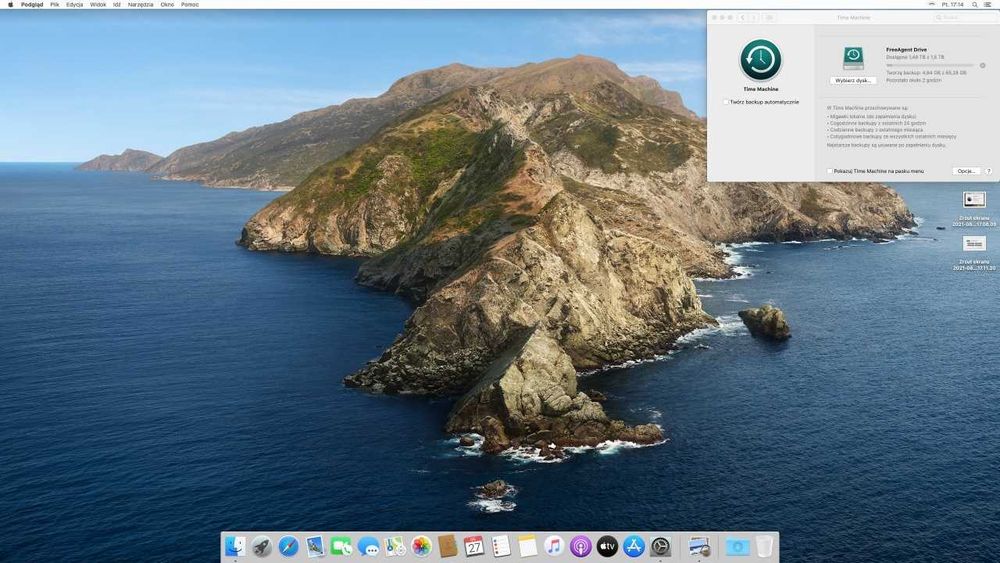Open the Edycja menu
1000x563 pixels.
pos(75,4)
